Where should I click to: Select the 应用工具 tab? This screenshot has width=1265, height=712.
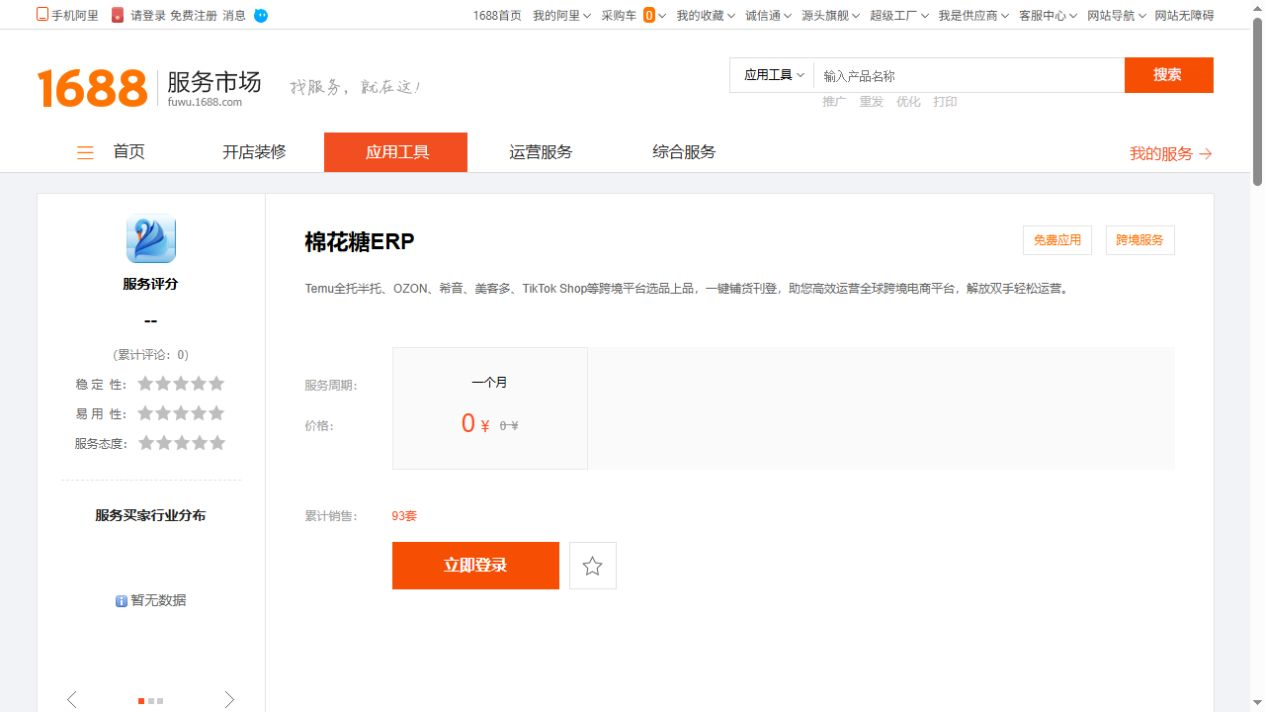click(396, 152)
